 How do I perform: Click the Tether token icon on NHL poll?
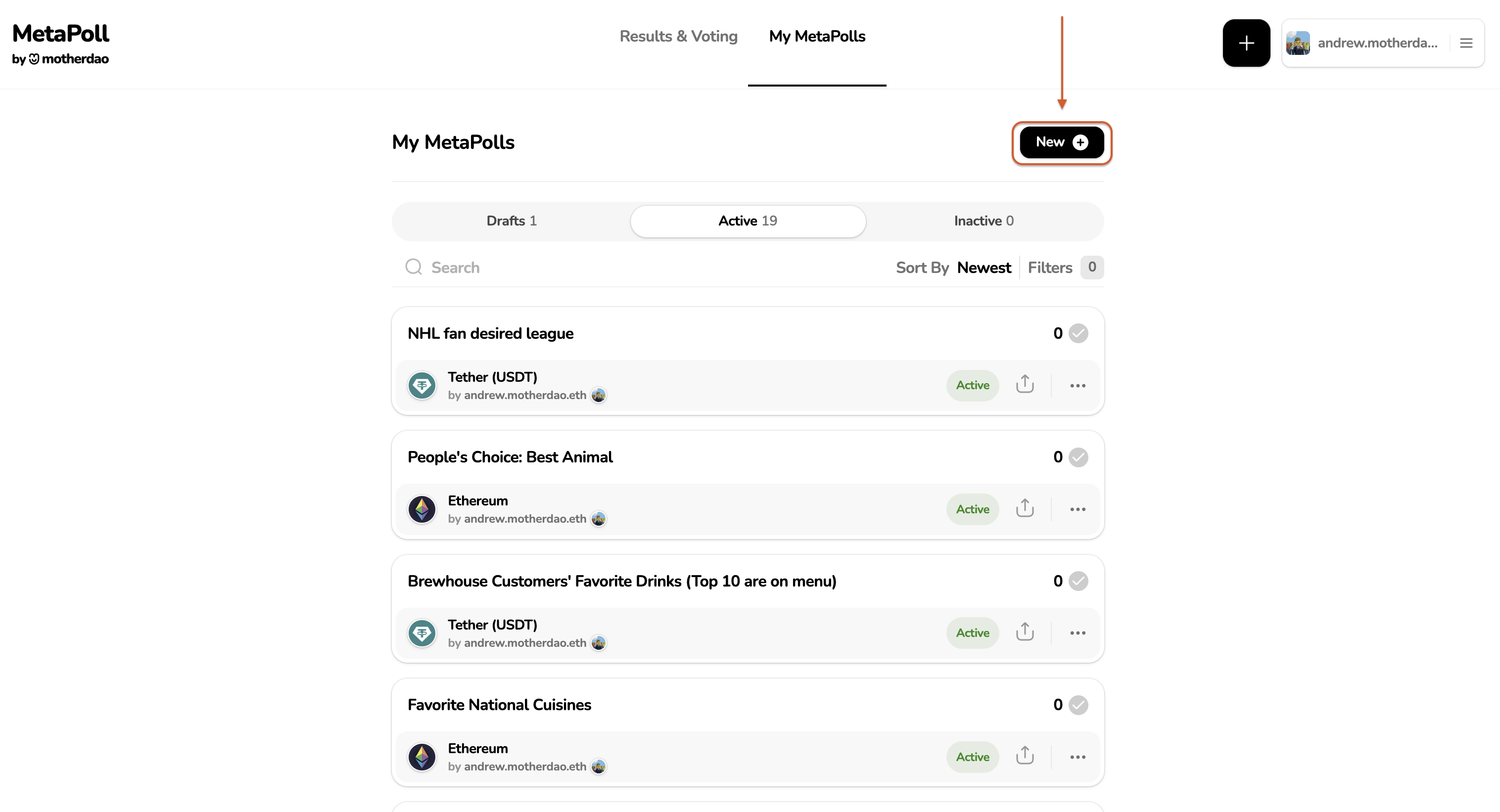[422, 385]
